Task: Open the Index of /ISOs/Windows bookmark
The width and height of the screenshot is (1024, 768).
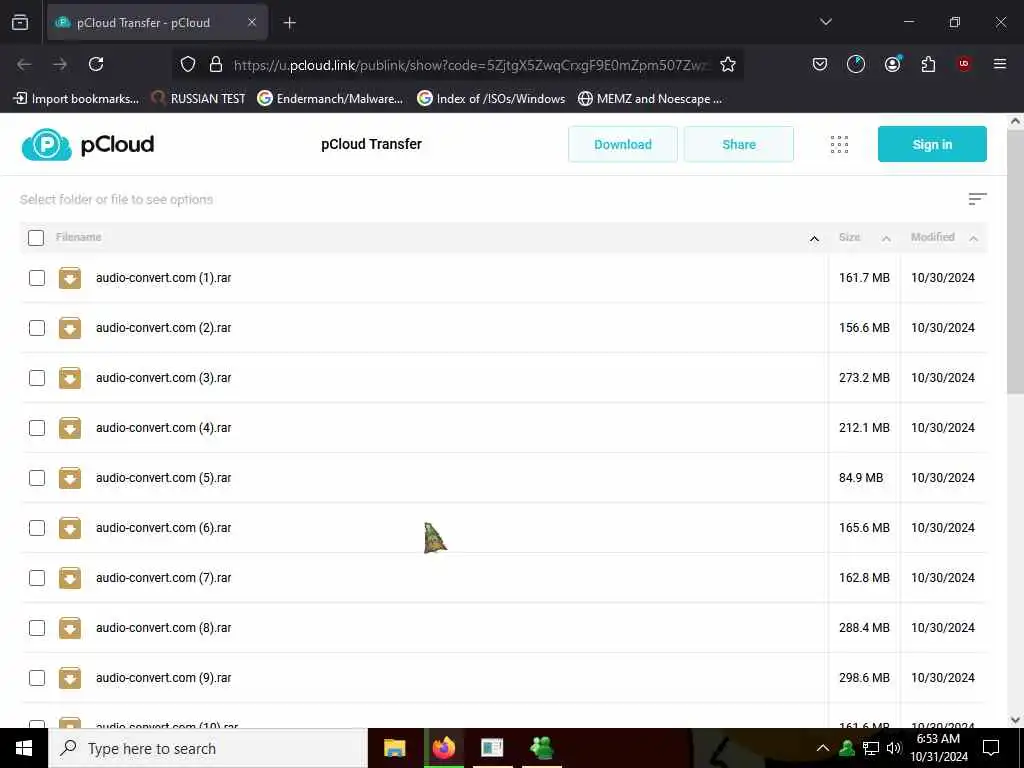Action: 491,99
